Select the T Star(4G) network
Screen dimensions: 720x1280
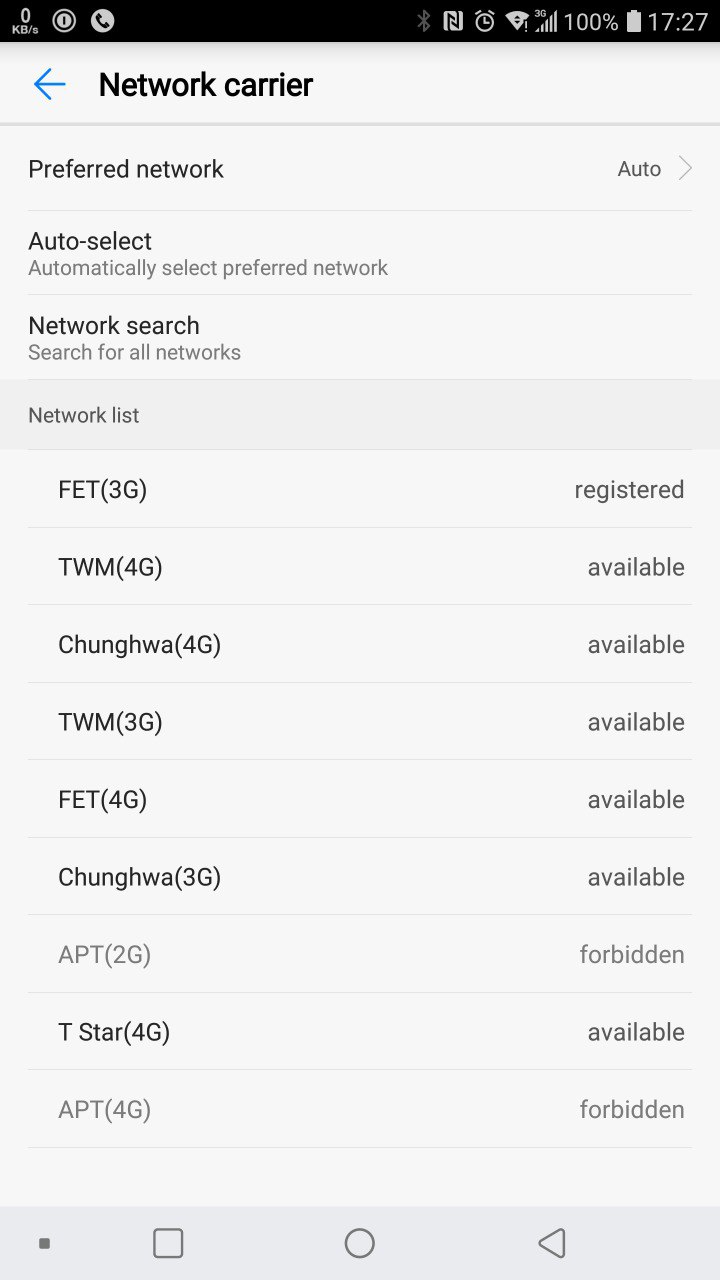coord(360,1032)
